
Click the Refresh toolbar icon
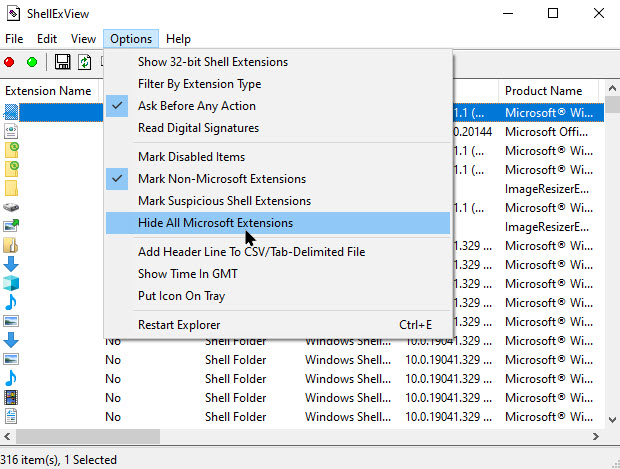coord(84,62)
